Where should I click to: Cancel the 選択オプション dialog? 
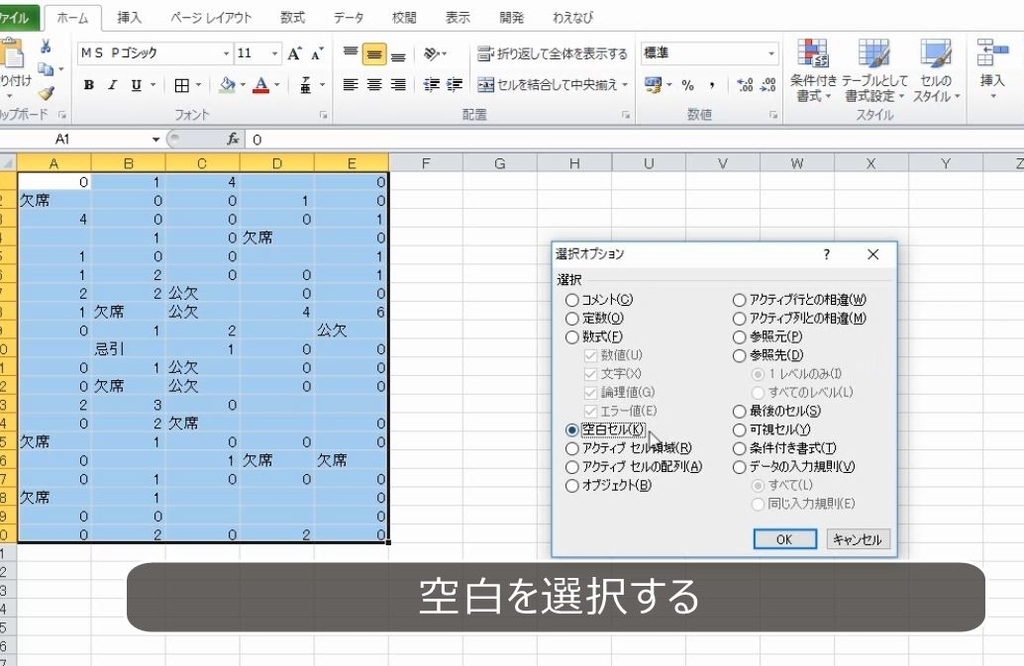tap(855, 539)
